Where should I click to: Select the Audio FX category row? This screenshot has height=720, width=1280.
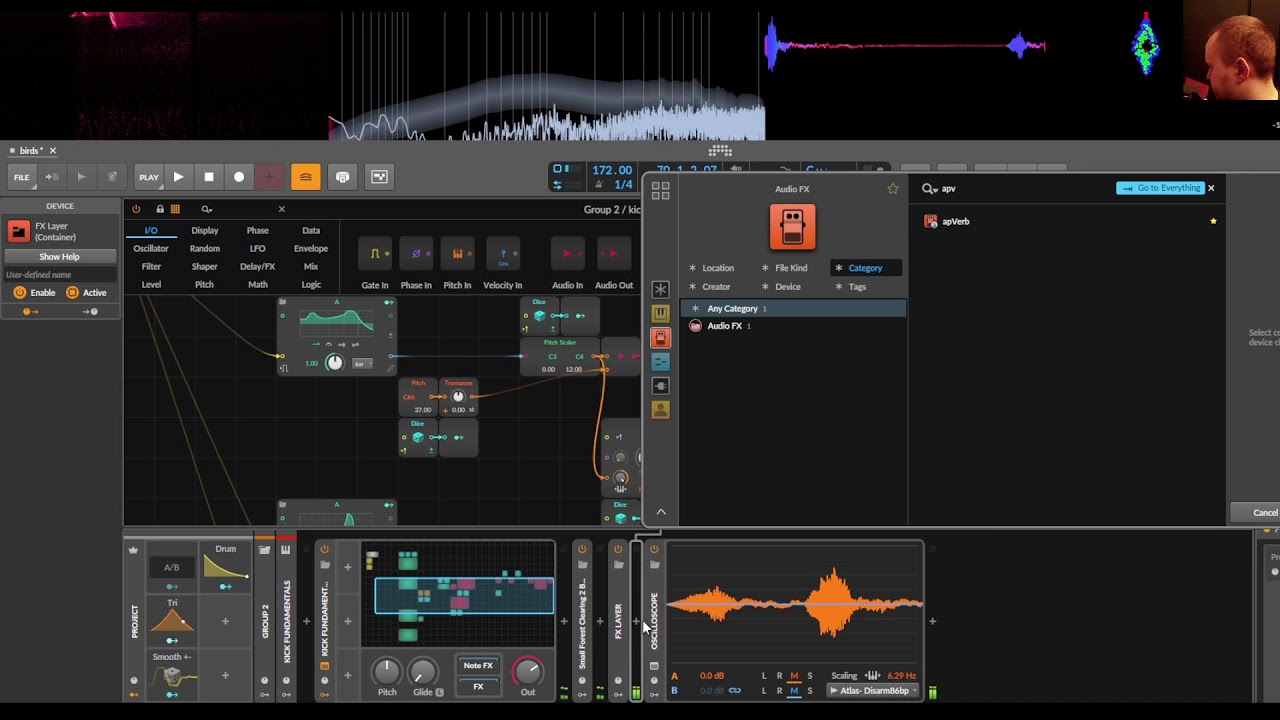pos(794,326)
